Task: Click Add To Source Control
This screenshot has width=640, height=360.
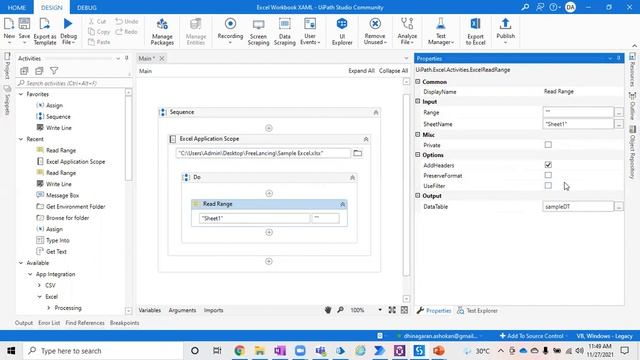Action: (534, 336)
